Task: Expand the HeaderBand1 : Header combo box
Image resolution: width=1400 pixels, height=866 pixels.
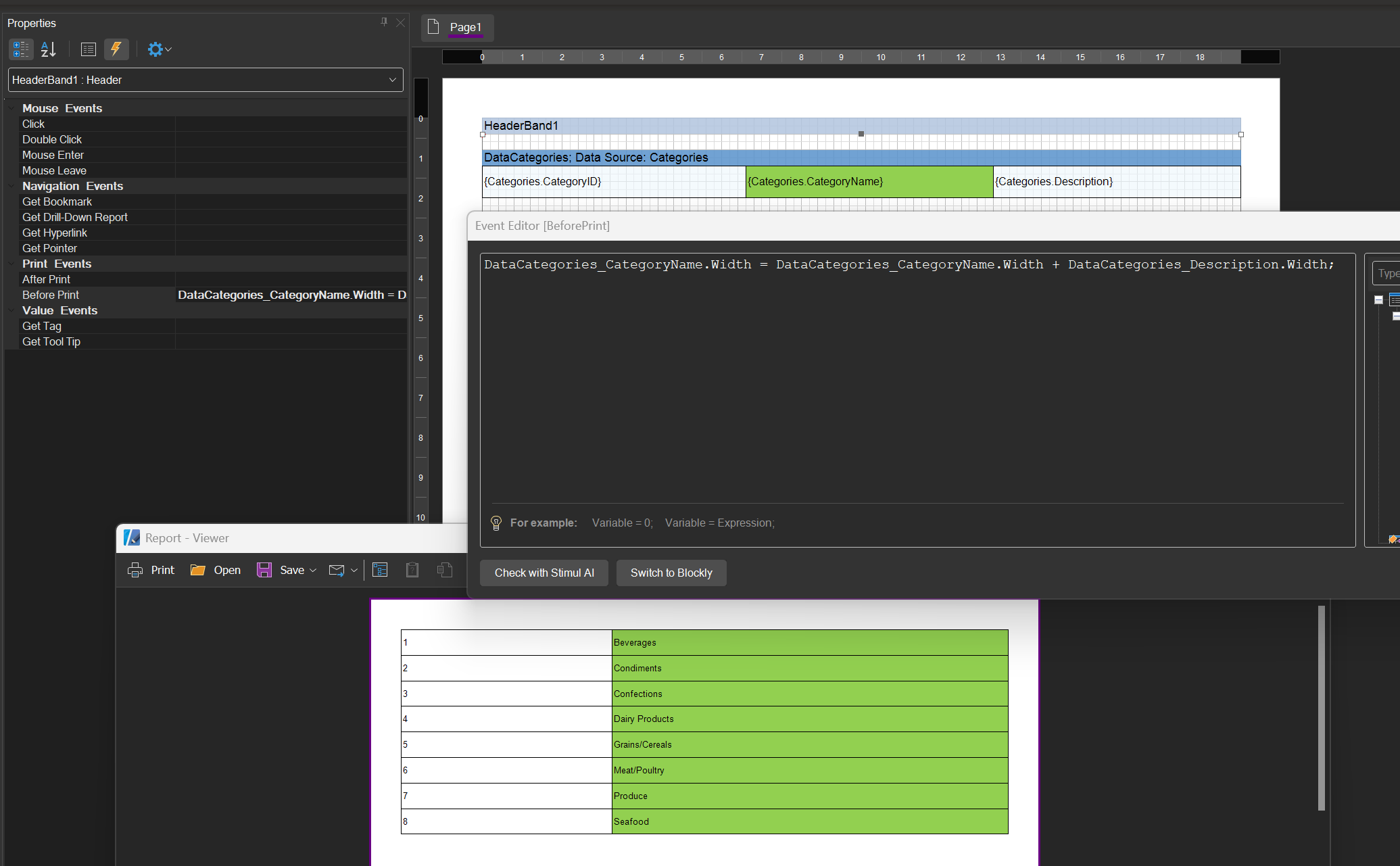Action: 392,80
